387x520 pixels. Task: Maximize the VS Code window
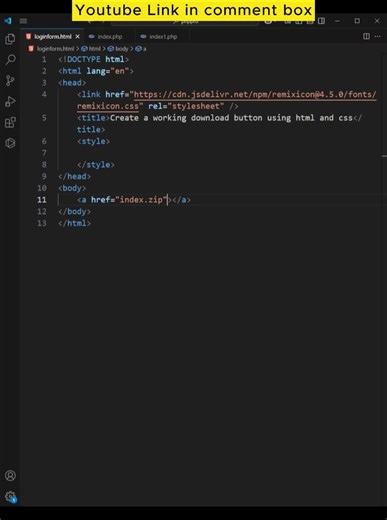[357, 21]
